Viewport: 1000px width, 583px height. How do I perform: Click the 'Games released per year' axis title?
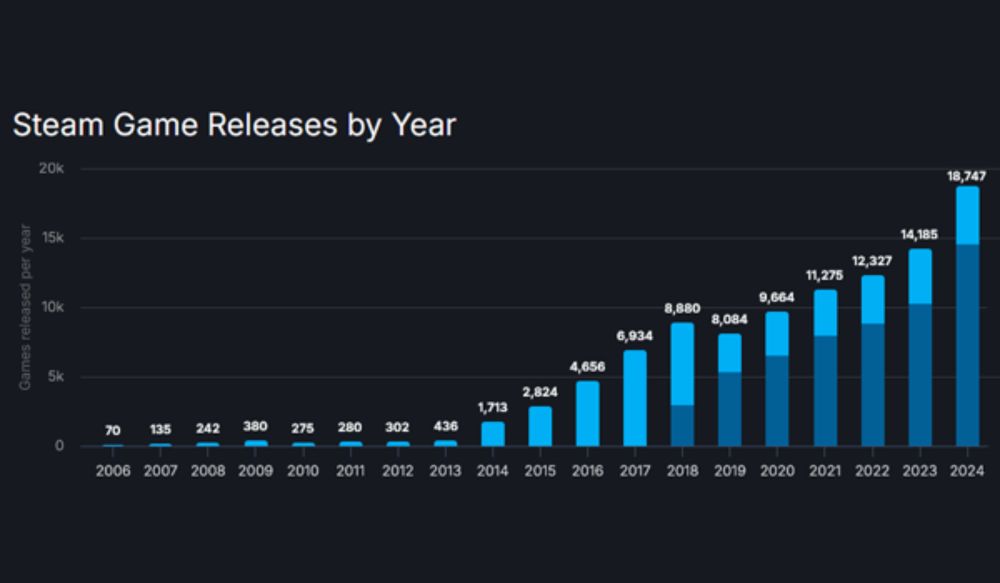coord(25,307)
